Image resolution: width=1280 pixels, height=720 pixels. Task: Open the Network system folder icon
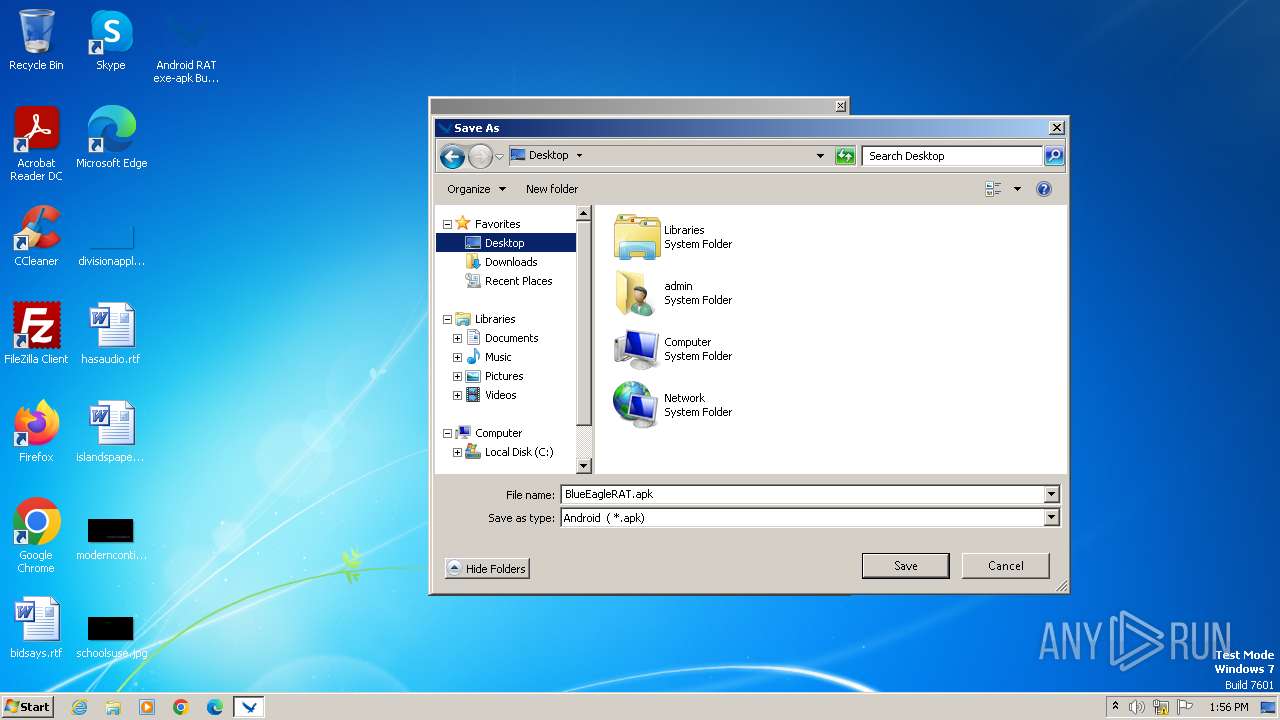click(x=637, y=405)
